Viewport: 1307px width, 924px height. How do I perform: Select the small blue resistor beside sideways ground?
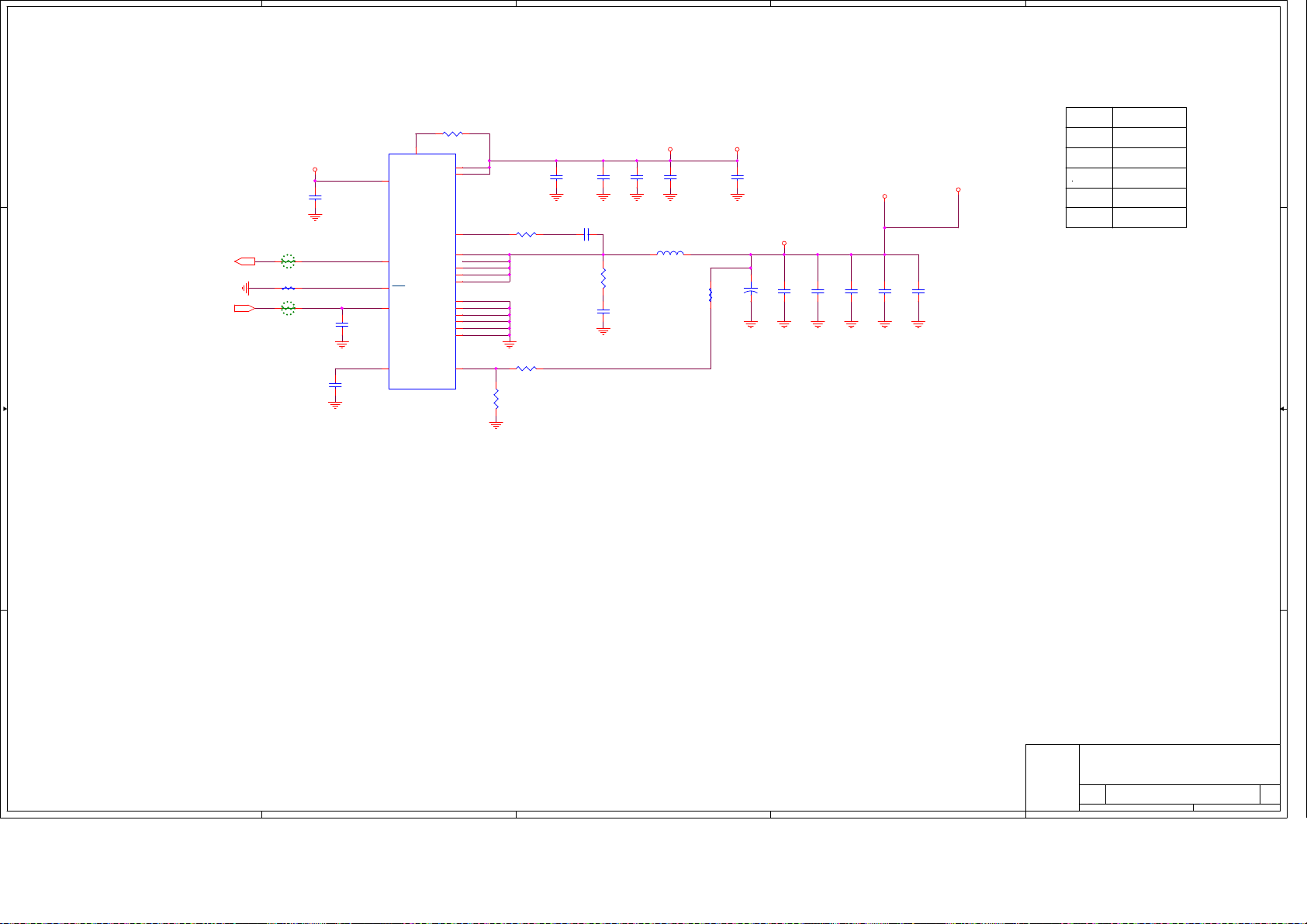click(x=288, y=289)
